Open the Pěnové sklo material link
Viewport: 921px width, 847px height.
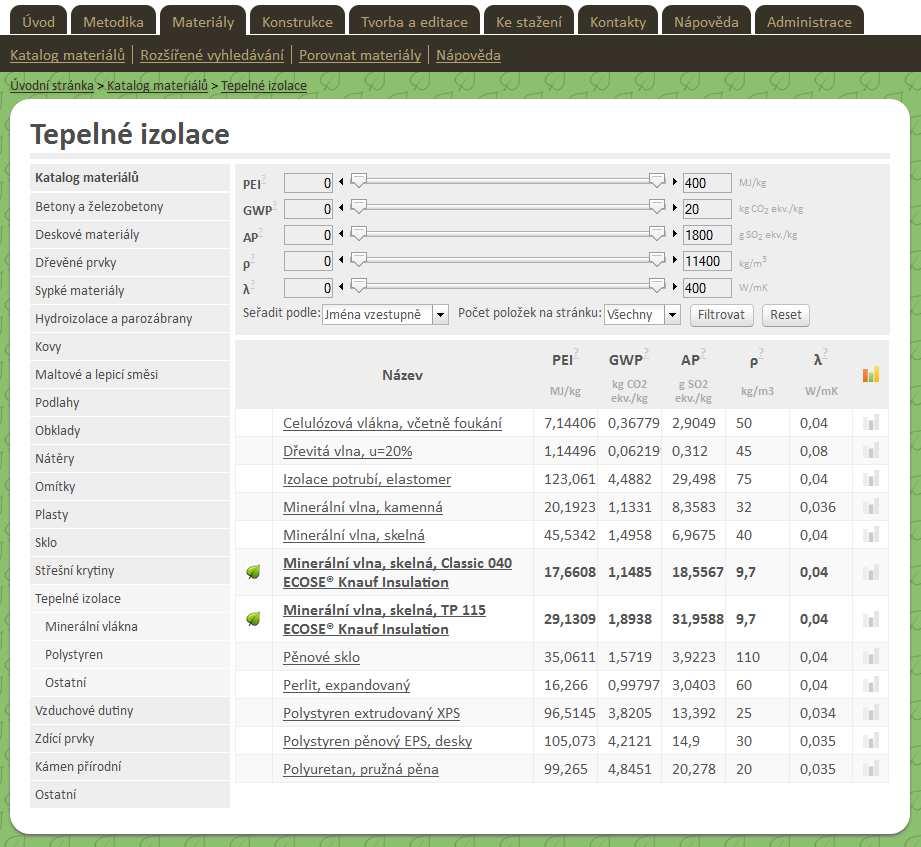321,657
